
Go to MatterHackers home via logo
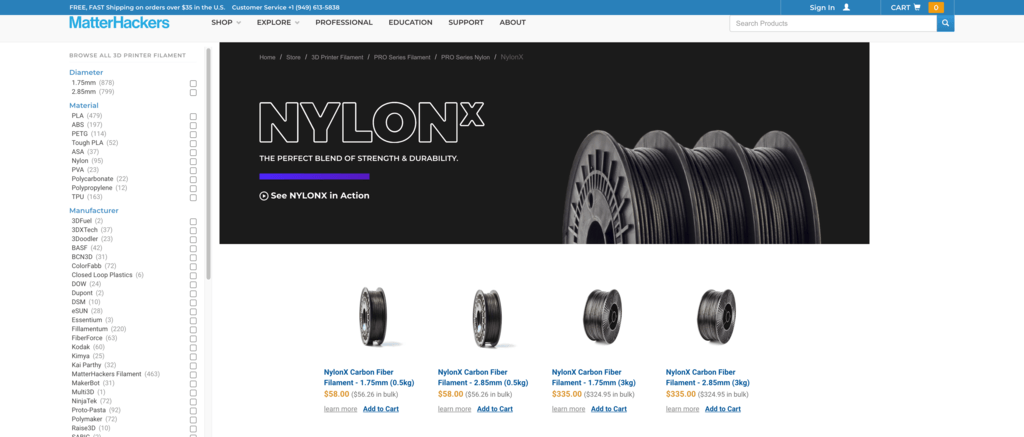(x=120, y=22)
